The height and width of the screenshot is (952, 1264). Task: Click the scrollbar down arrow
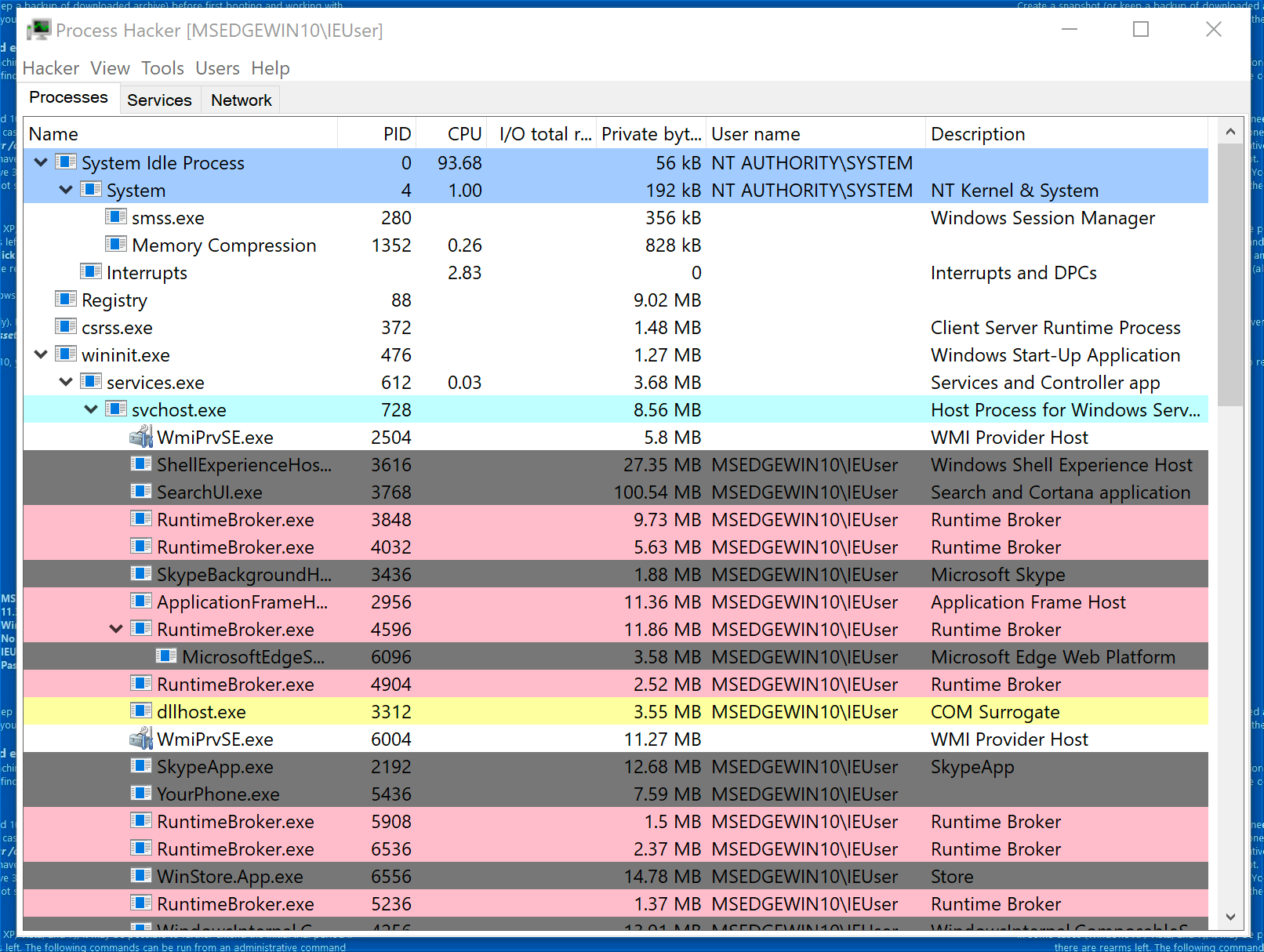pyautogui.click(x=1230, y=917)
